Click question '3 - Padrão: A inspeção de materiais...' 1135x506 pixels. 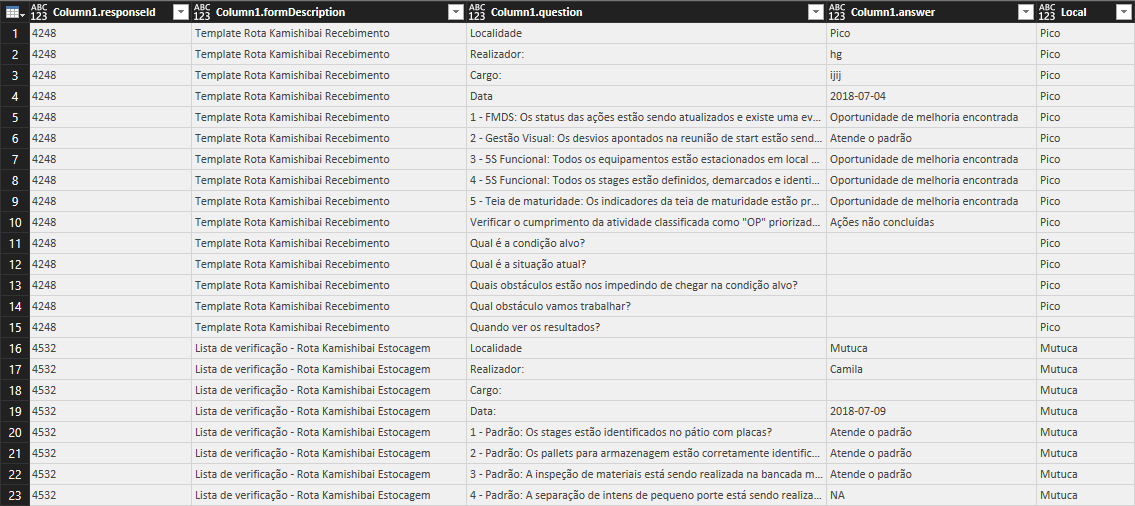(x=646, y=474)
